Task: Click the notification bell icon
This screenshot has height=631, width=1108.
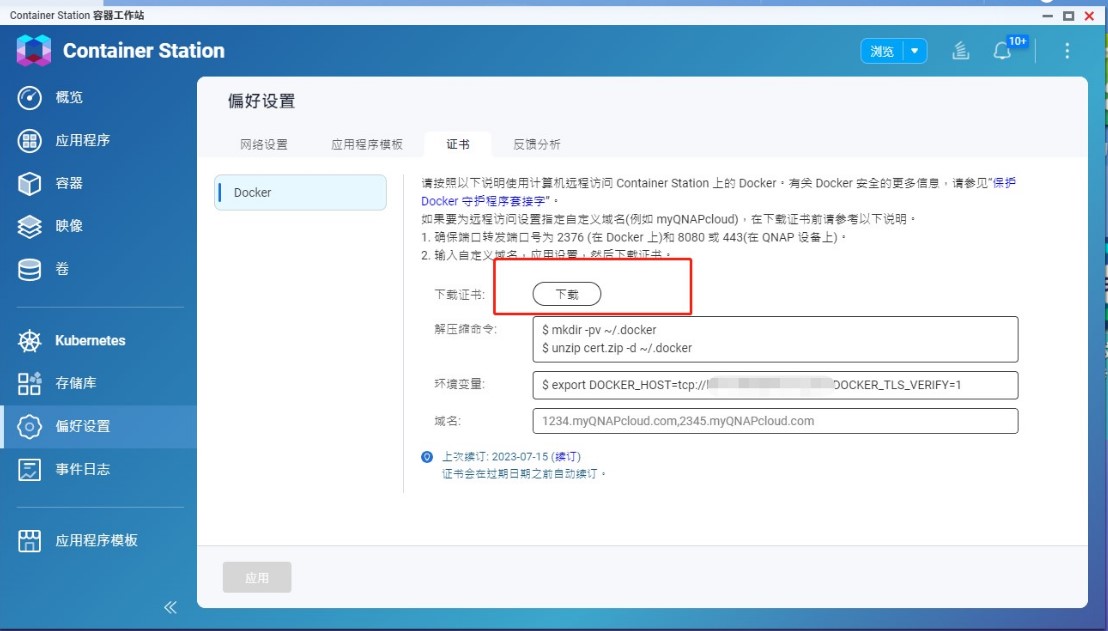Action: tap(1002, 51)
